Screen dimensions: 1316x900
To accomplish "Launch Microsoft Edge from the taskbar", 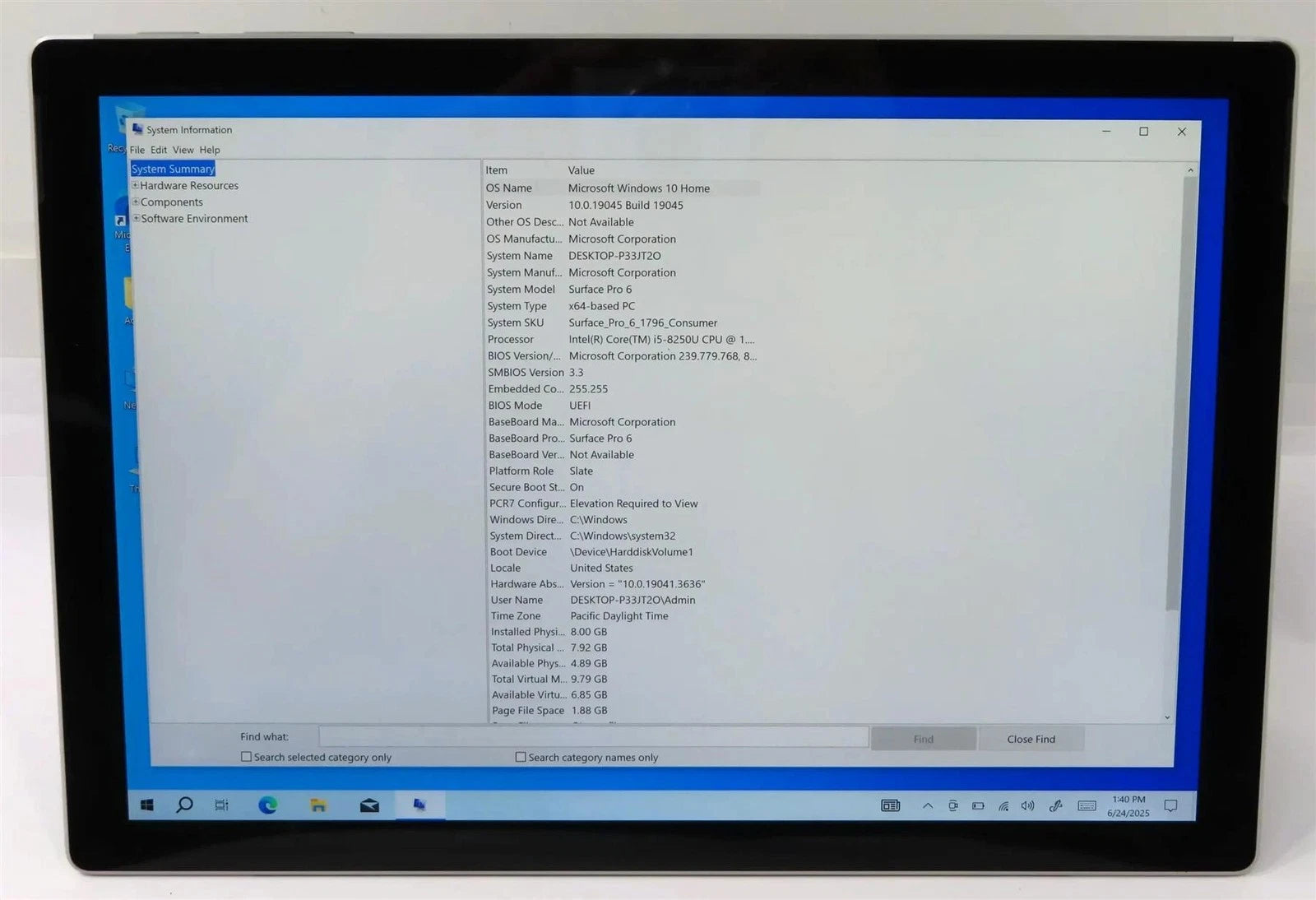I will click(x=267, y=805).
